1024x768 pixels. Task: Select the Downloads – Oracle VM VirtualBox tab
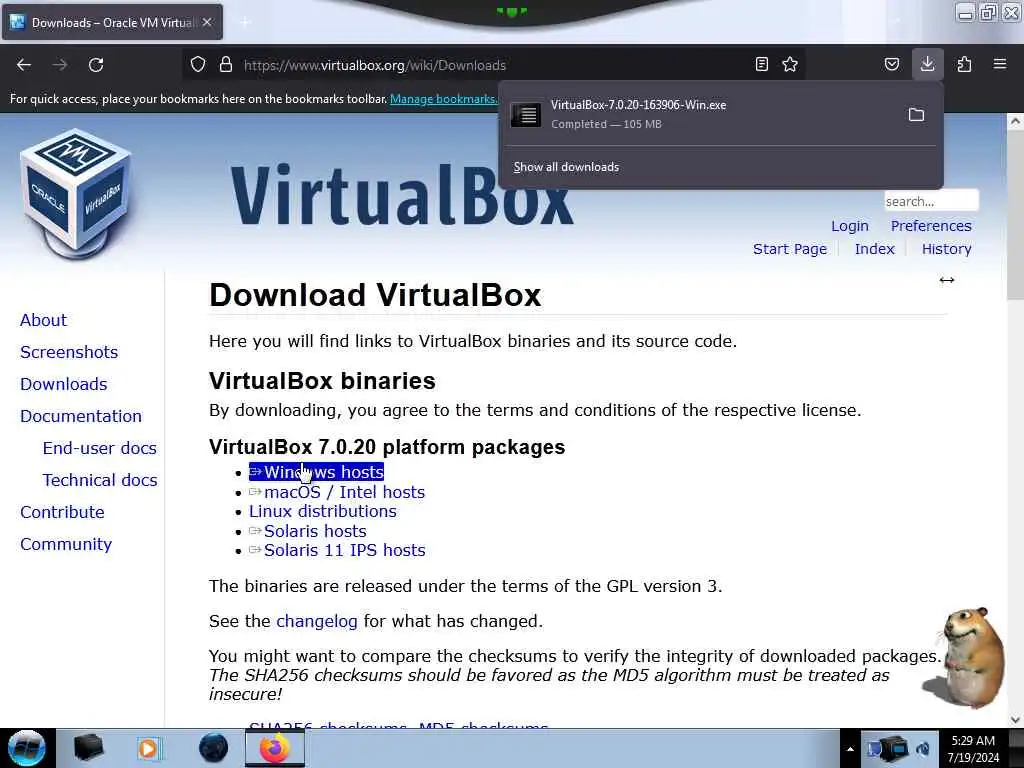[112, 23]
